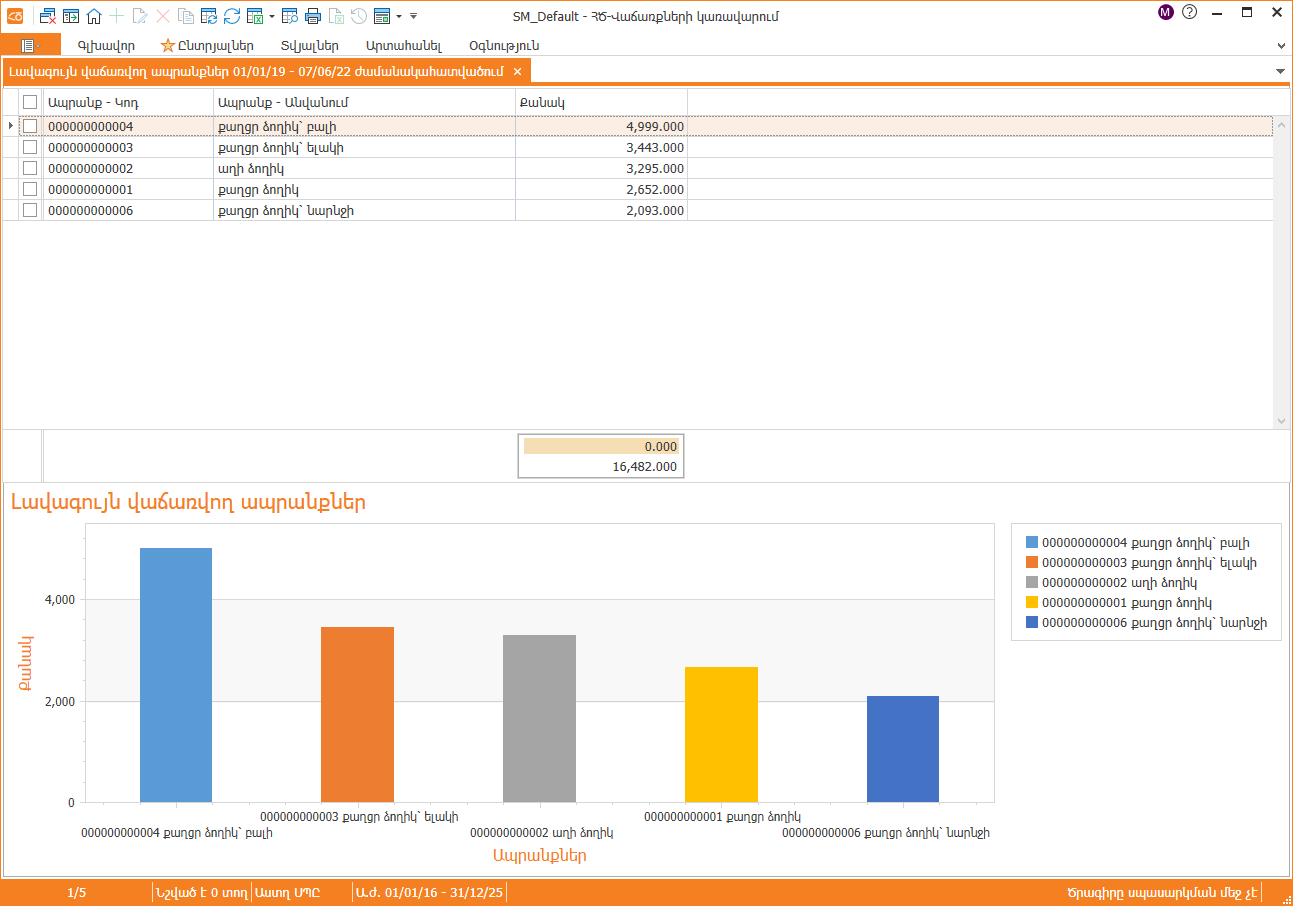Select the cell քաղցր ձողիկ՝ ելակի
1293x906 pixels.
(364, 147)
